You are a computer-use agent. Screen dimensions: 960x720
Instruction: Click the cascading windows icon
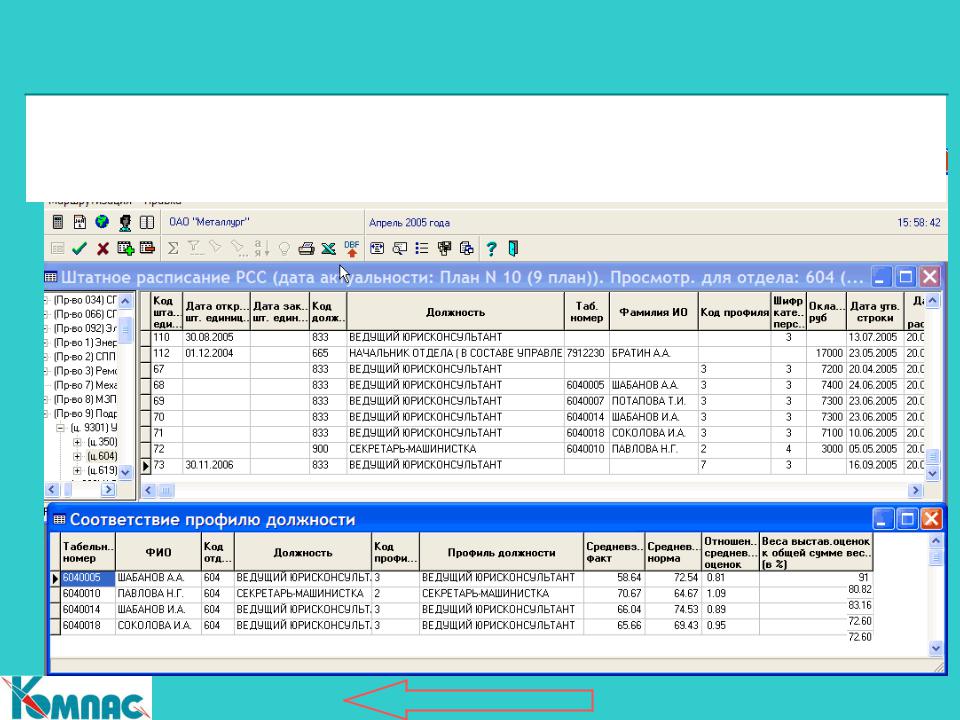click(444, 248)
